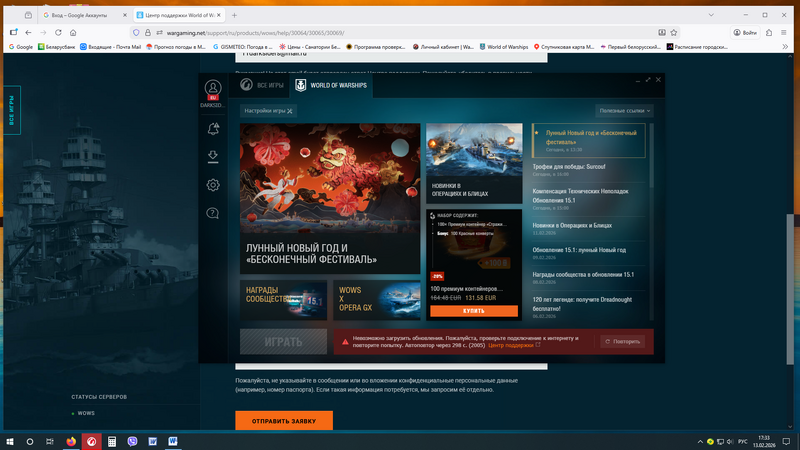
Task: Open the Настройки игры menu
Action: [269, 111]
